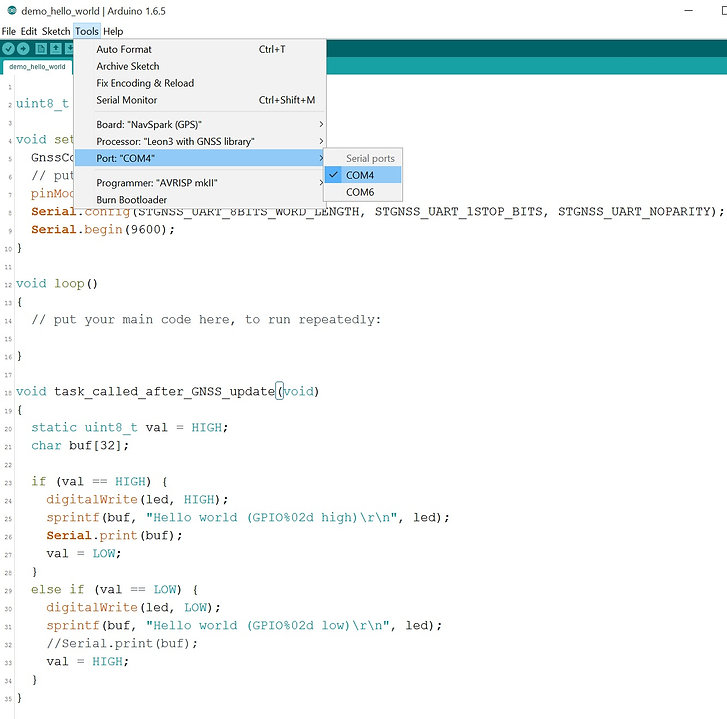The height and width of the screenshot is (719, 727).
Task: Click the "val = LOW;" line
Action: tap(83, 554)
